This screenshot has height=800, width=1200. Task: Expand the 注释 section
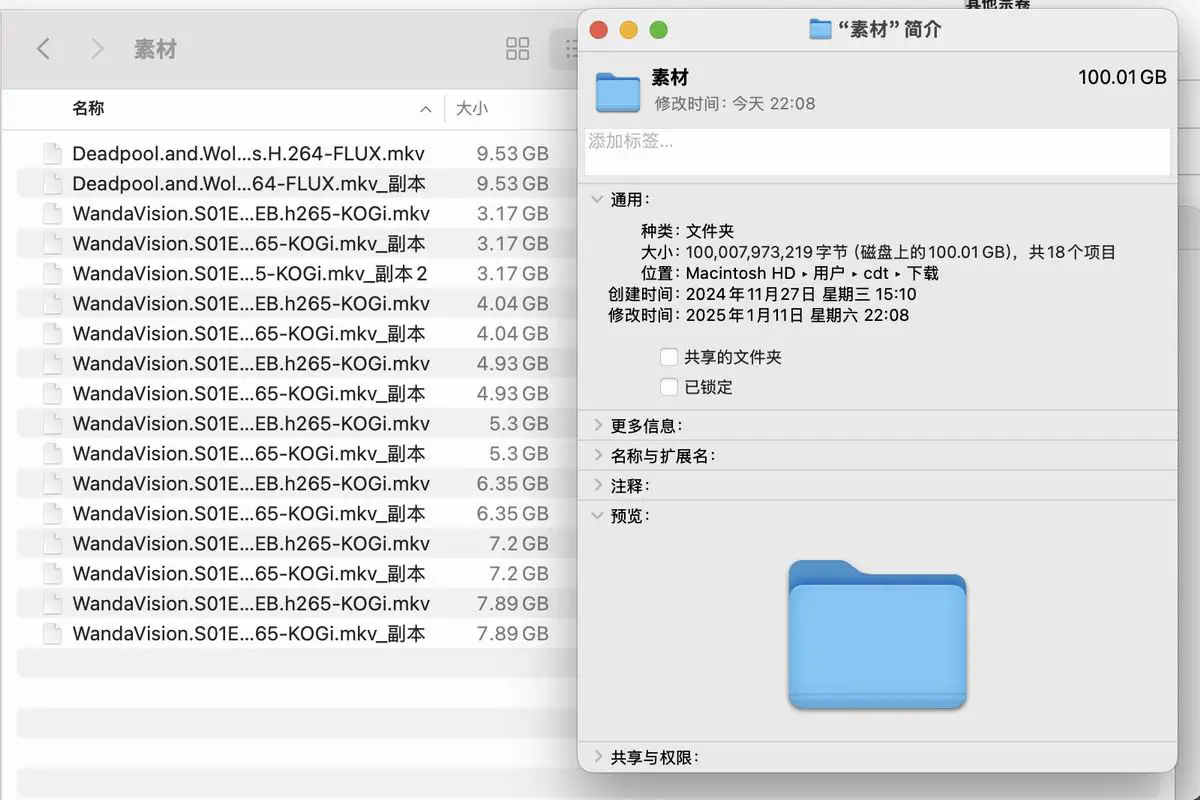pyautogui.click(x=597, y=486)
